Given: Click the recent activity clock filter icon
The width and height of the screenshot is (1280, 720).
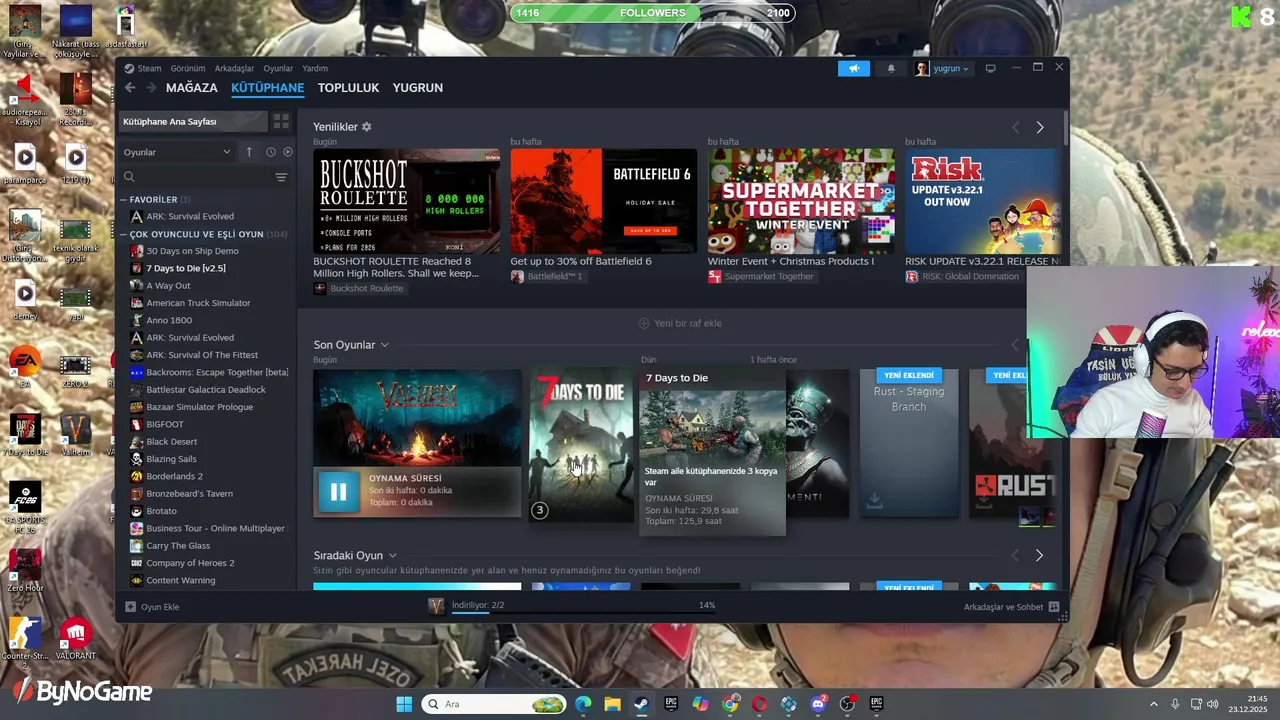Looking at the screenshot, I should tap(270, 152).
